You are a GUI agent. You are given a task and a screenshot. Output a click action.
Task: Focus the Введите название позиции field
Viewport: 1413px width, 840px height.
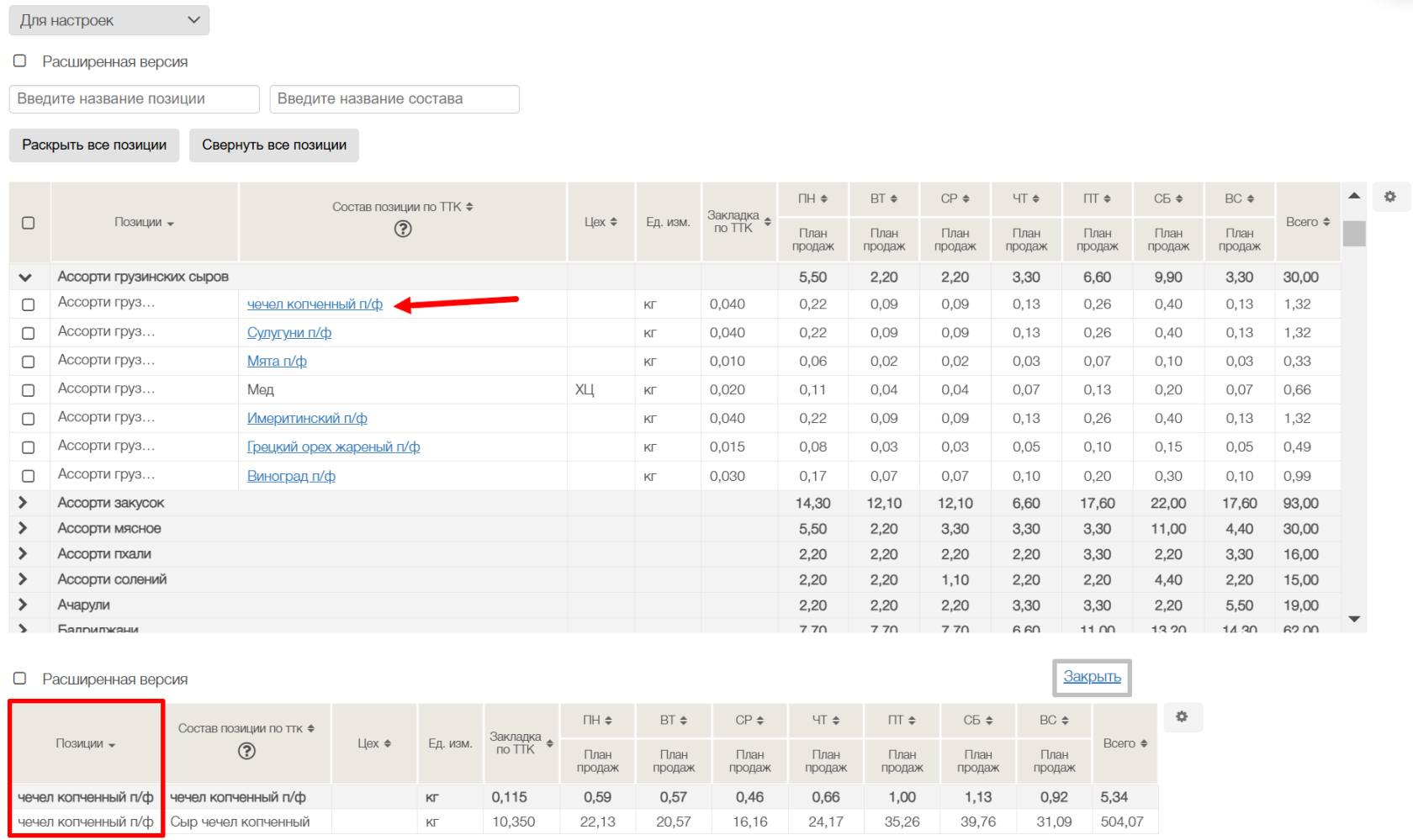point(135,99)
